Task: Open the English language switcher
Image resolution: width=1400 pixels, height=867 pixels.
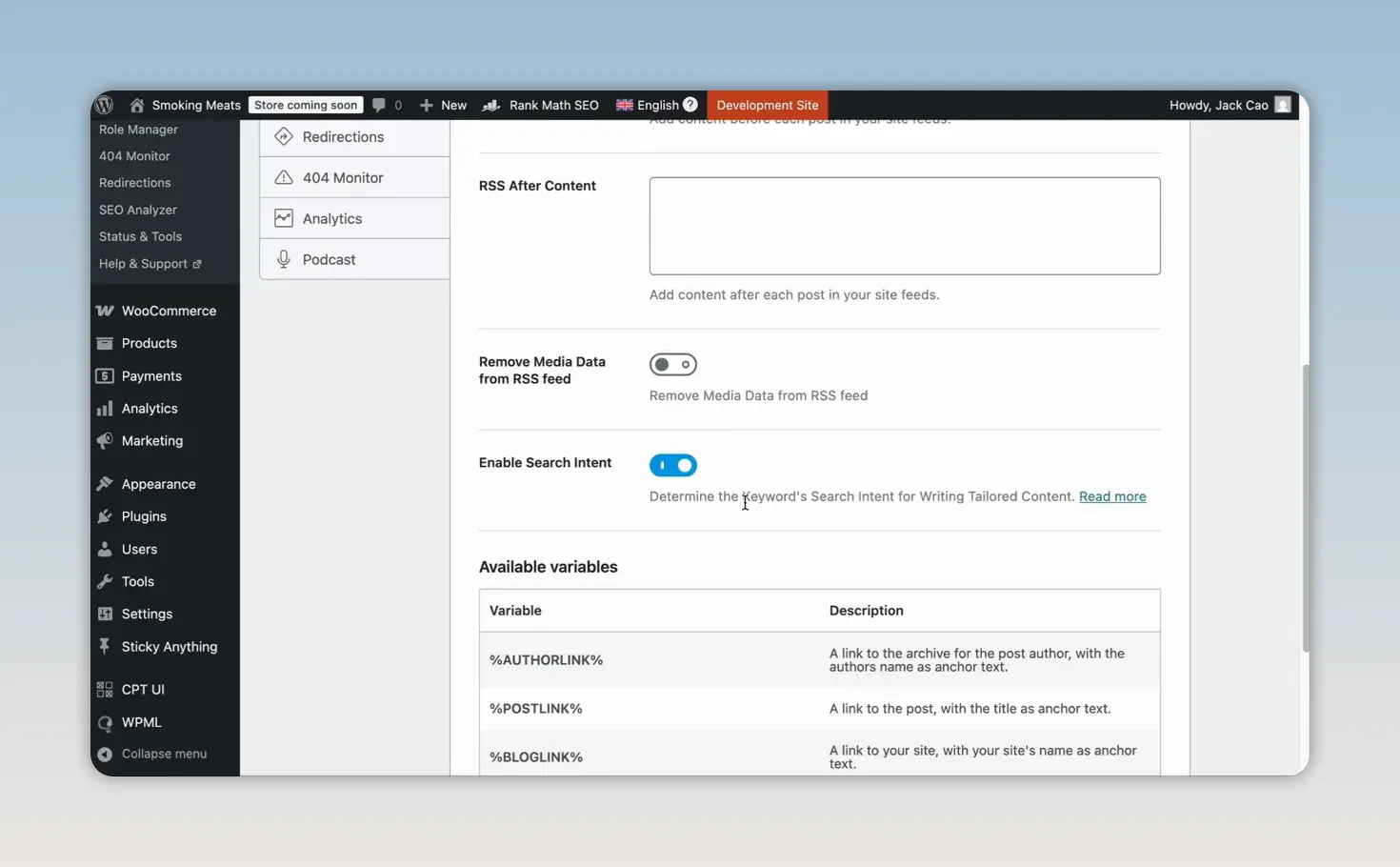Action: coord(658,105)
